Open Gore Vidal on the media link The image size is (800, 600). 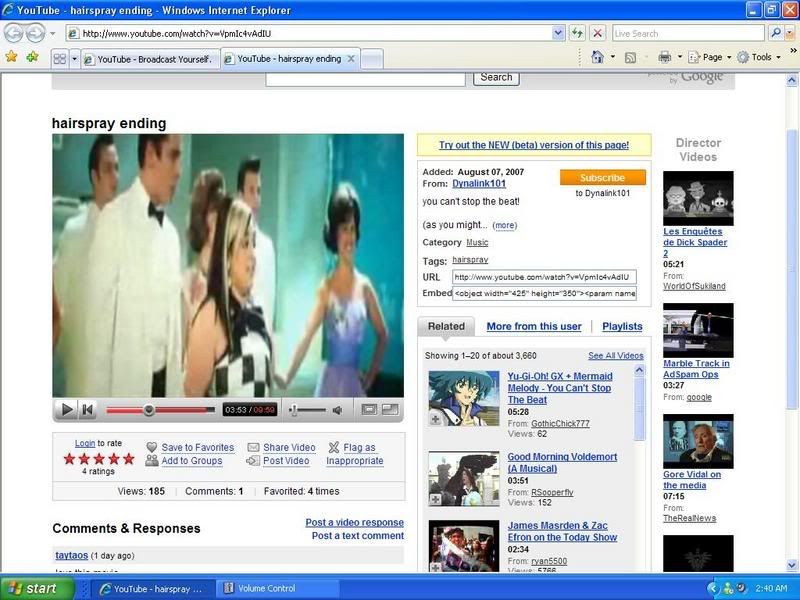[692, 480]
